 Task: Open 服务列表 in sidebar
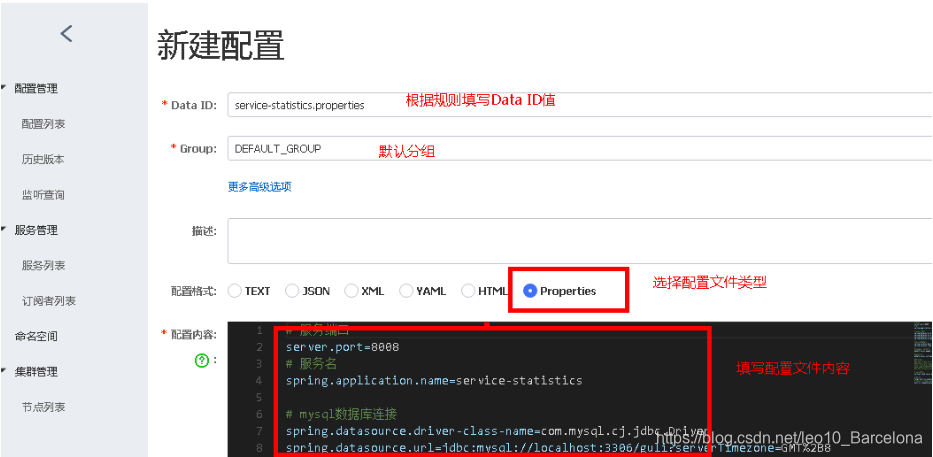(x=43, y=265)
